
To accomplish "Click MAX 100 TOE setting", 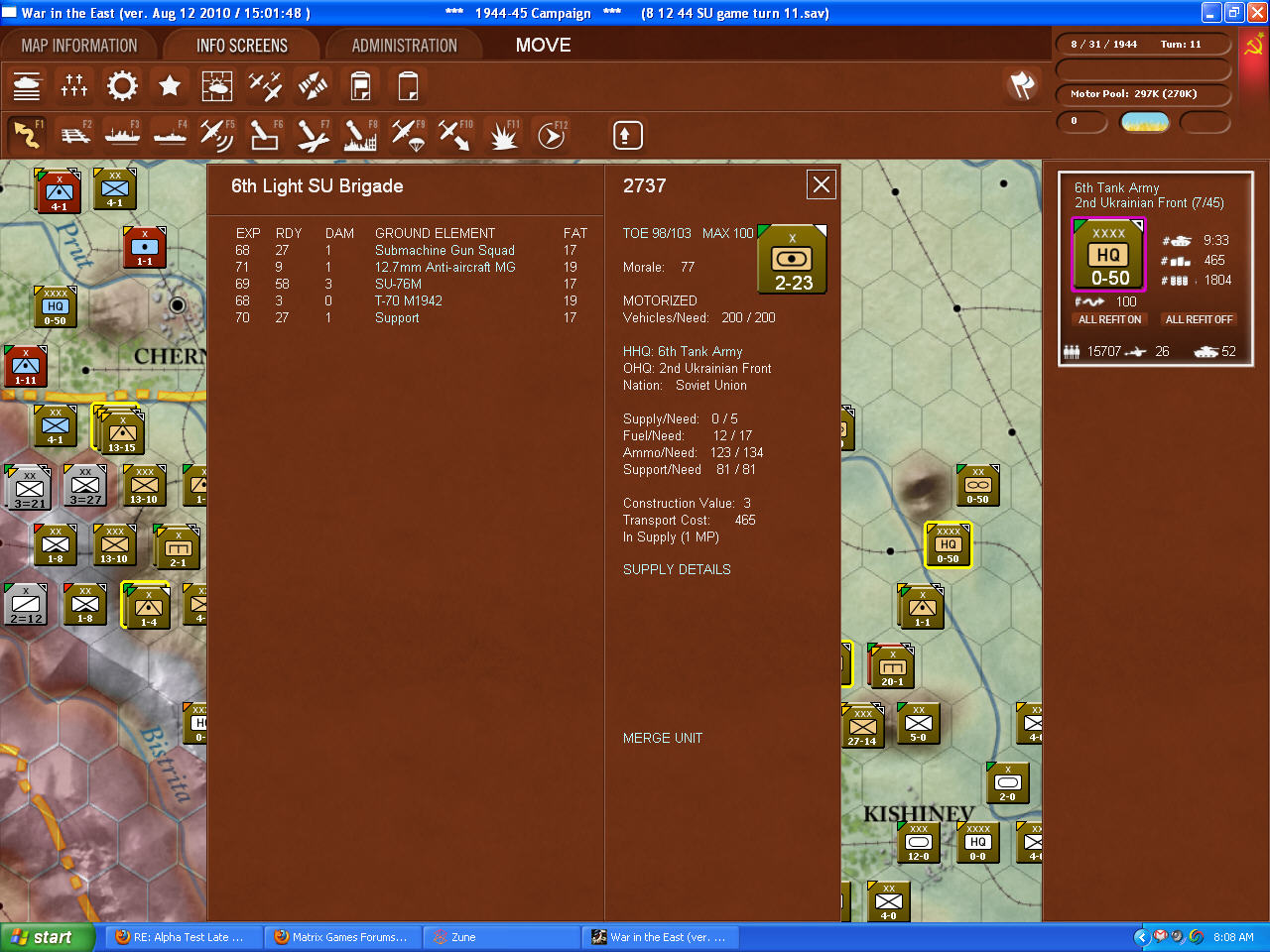I will 728,233.
